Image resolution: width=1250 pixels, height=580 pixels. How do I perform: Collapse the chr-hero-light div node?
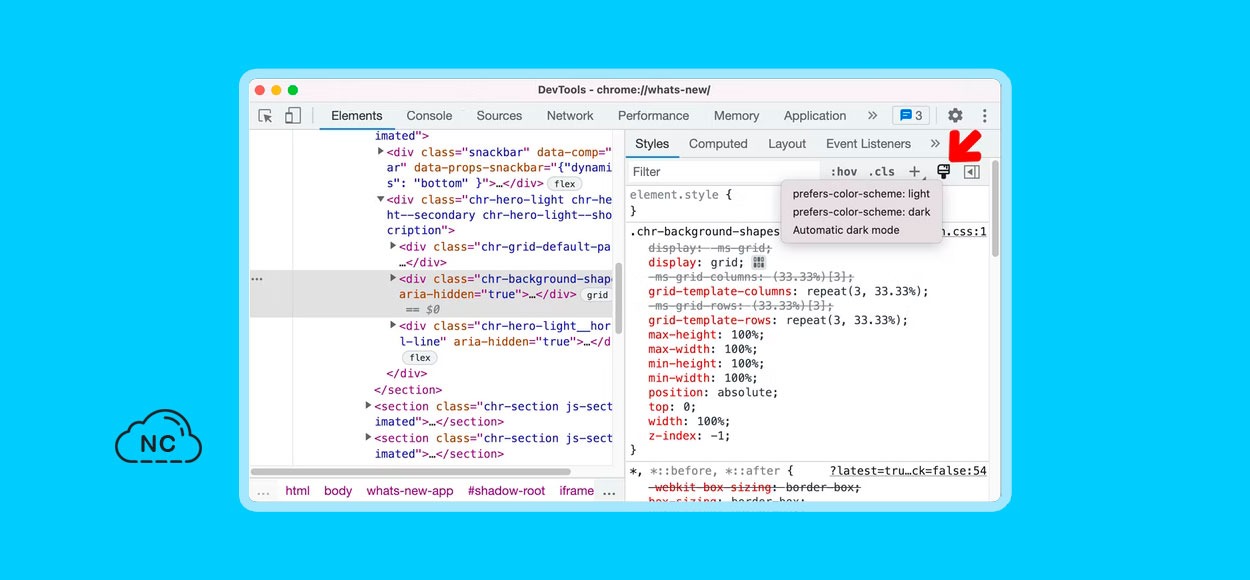(x=381, y=199)
